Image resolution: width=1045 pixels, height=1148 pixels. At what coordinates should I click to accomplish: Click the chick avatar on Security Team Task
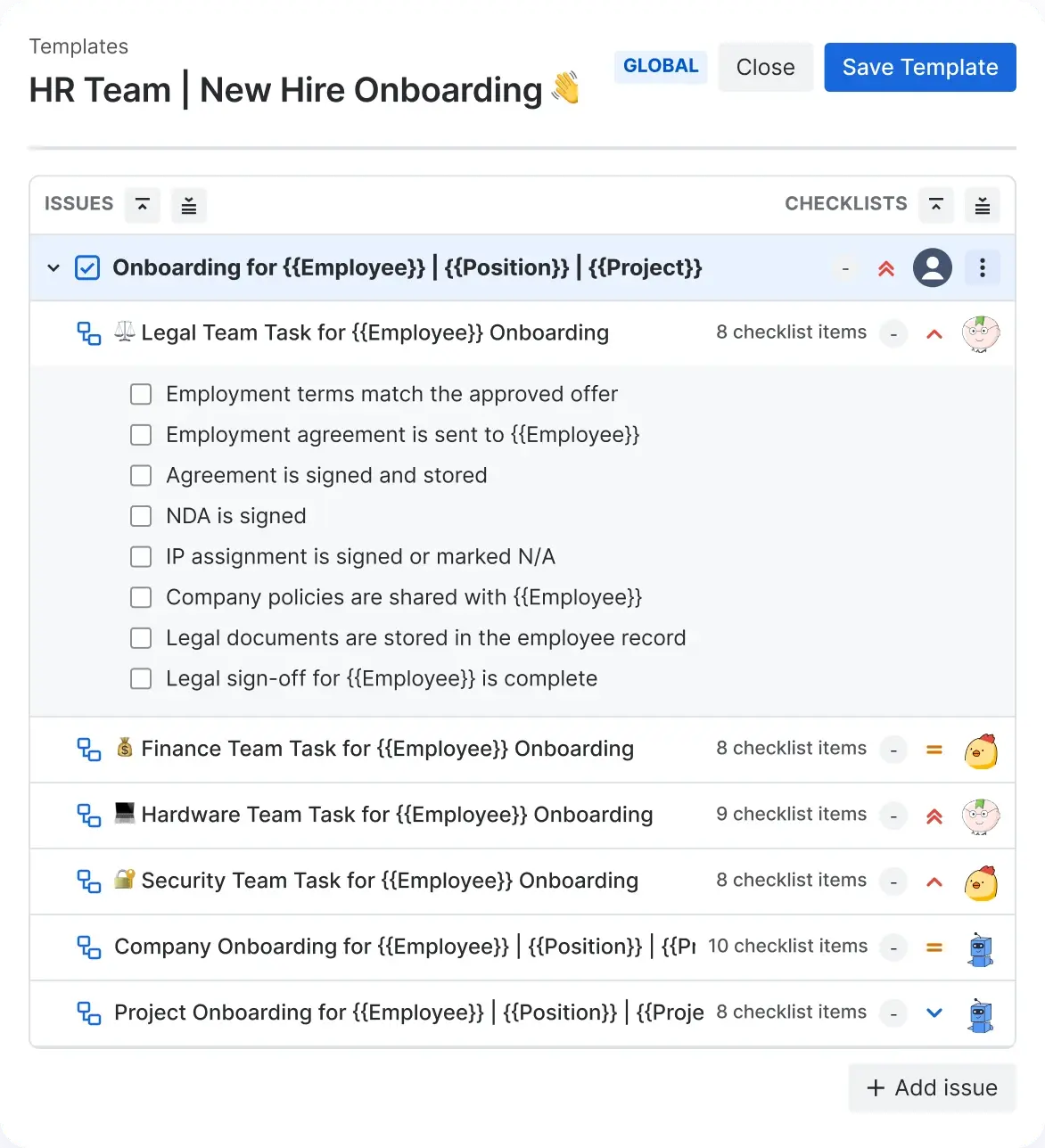pos(981,882)
